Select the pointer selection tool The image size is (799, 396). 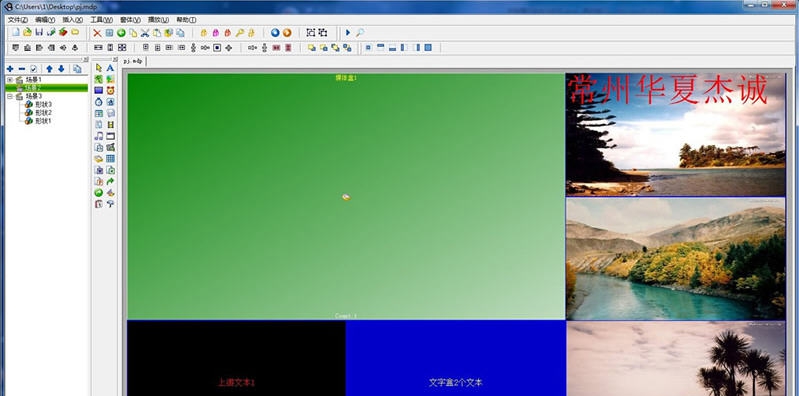tap(99, 68)
